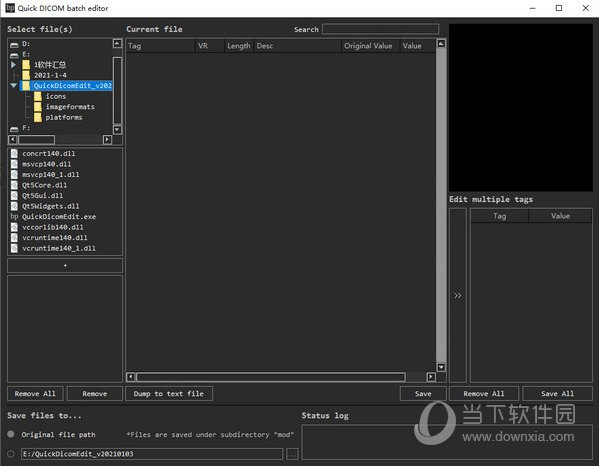Click the icons folder icon
Viewport: 599px width, 466px height.
coord(38,96)
